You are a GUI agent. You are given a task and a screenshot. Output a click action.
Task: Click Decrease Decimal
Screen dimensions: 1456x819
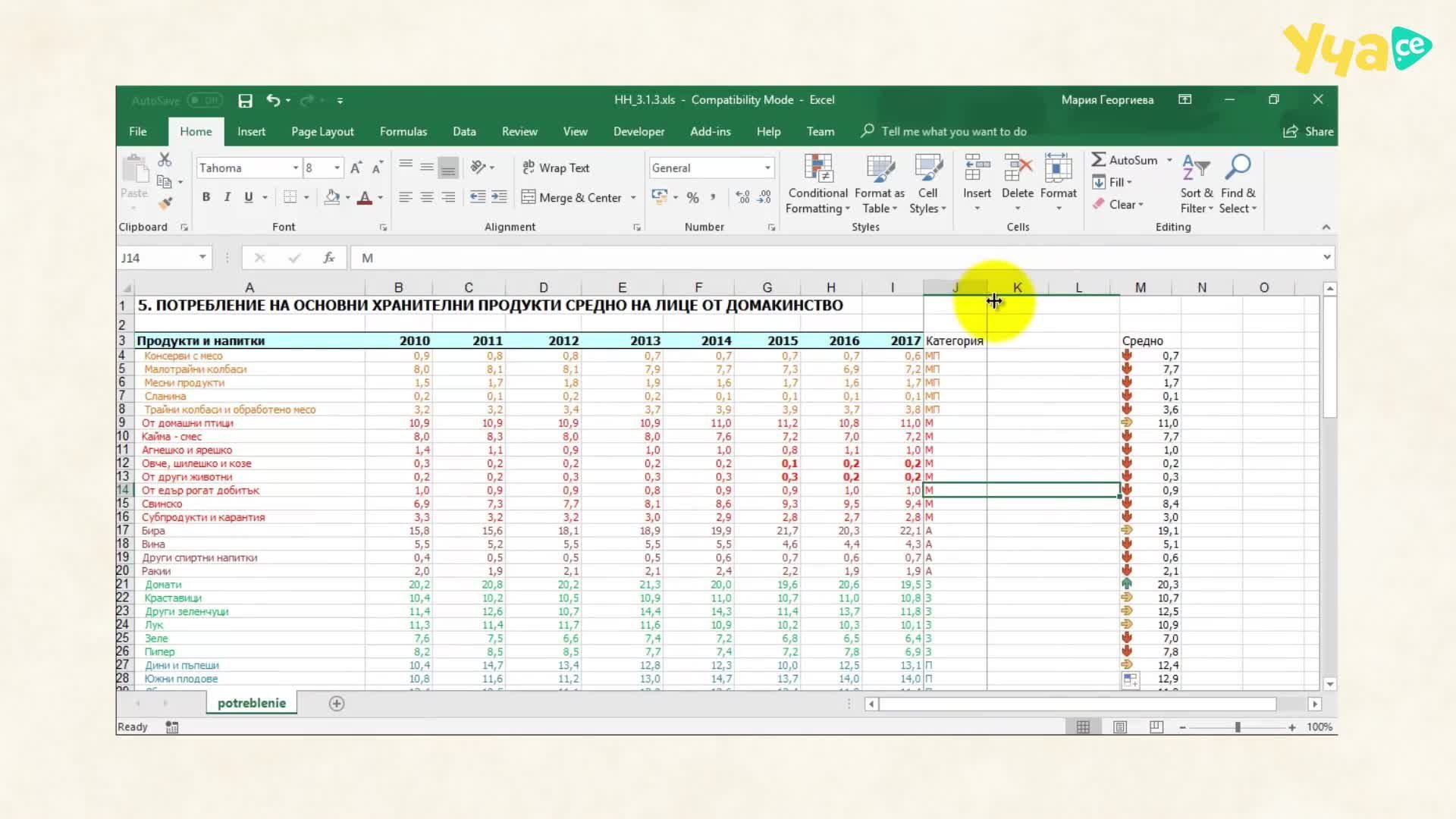(x=764, y=197)
